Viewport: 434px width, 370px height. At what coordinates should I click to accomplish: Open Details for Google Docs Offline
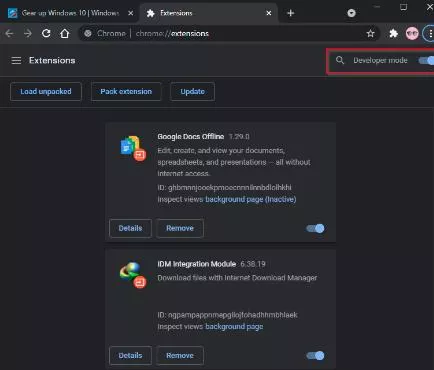[x=130, y=228]
